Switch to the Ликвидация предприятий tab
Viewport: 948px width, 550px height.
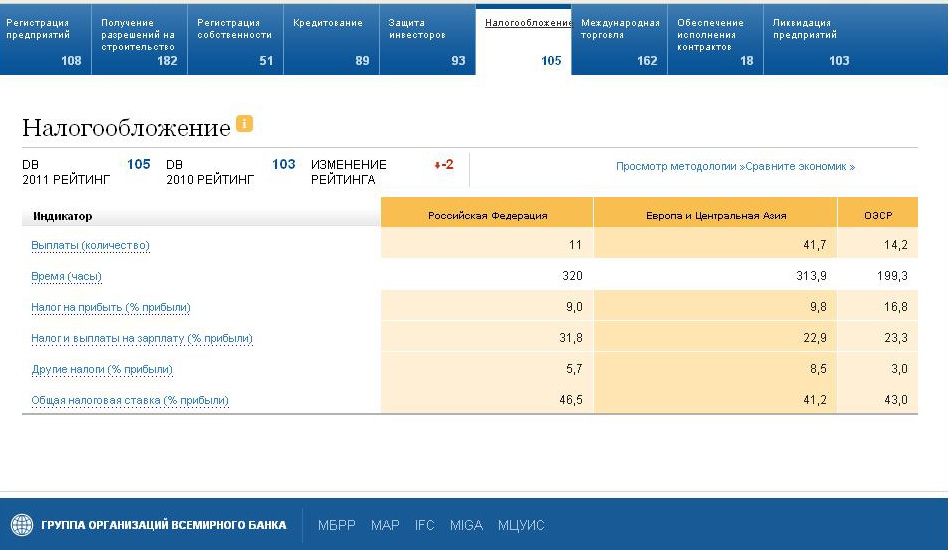(810, 40)
